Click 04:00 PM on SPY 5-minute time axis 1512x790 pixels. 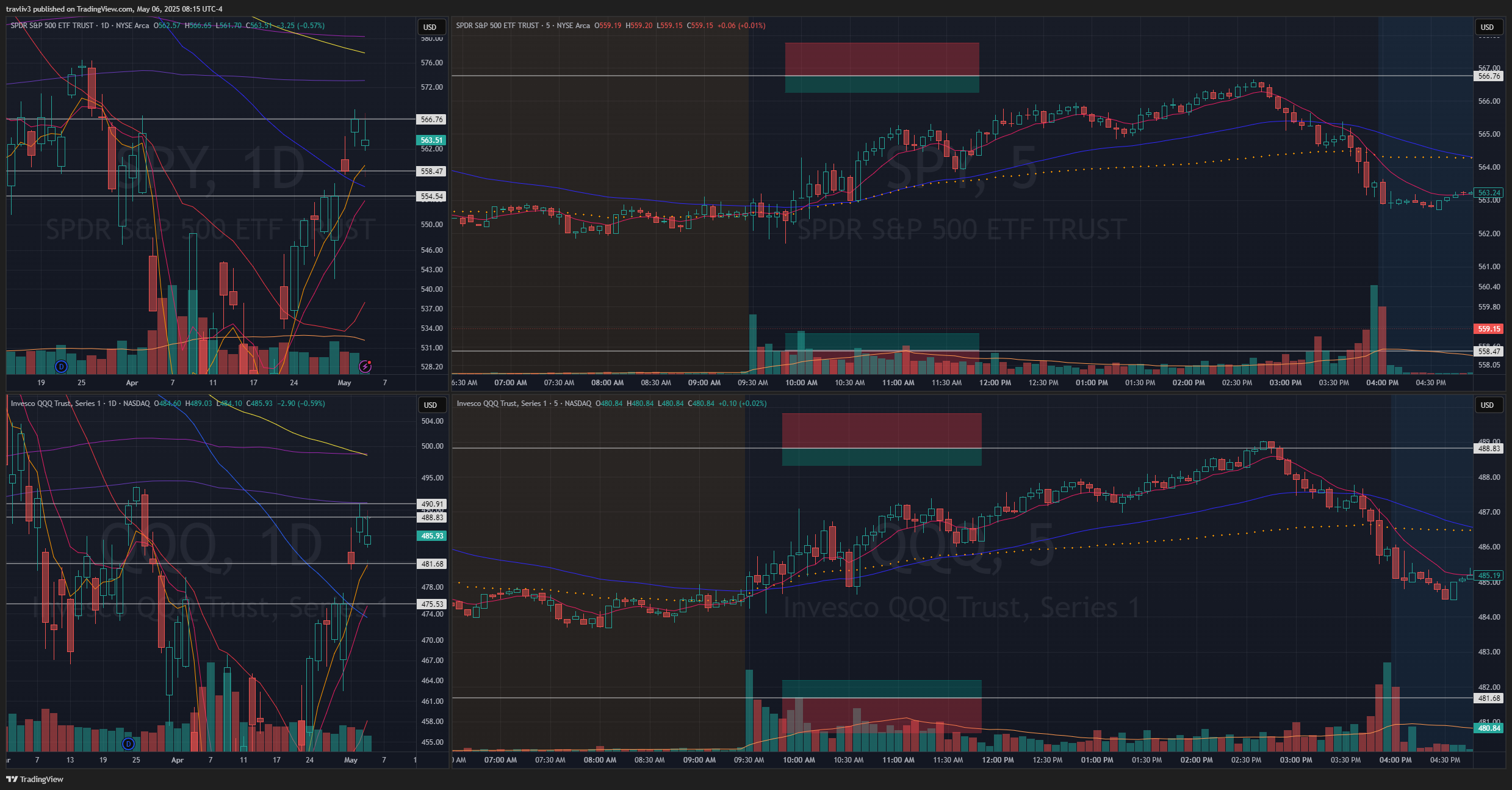pyautogui.click(x=1382, y=383)
